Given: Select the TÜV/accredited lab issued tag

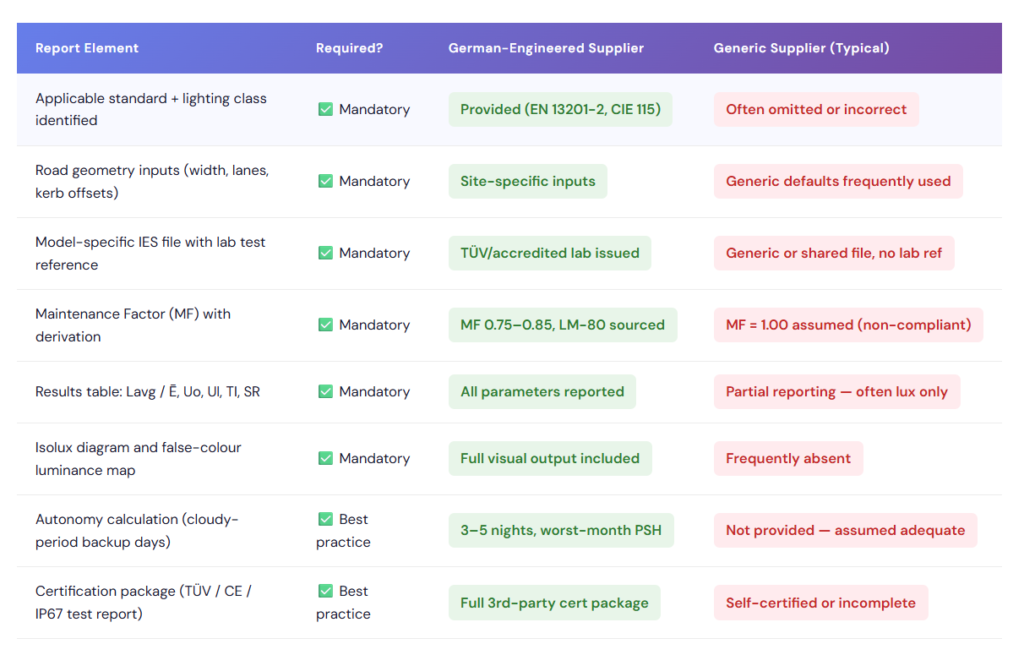Looking at the screenshot, I should [x=550, y=253].
